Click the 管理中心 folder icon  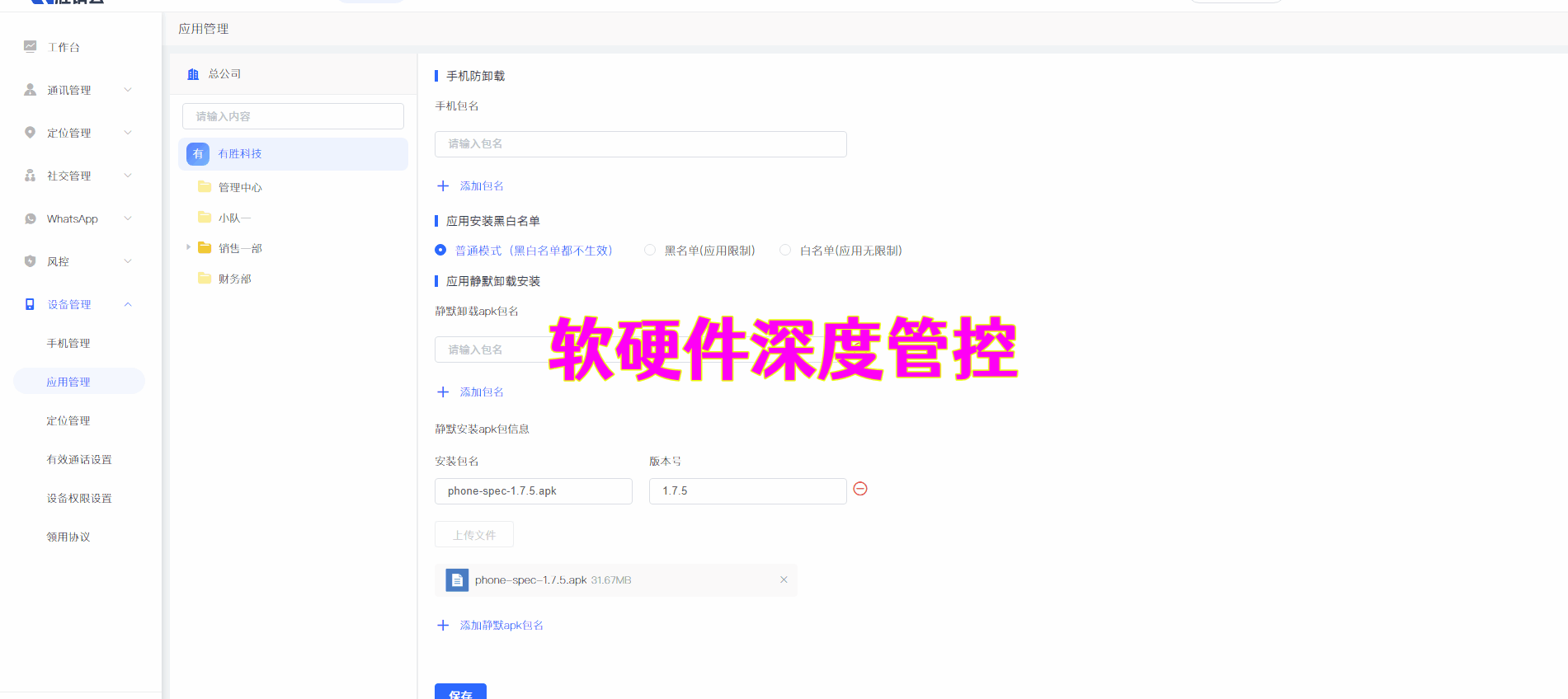tap(205, 187)
